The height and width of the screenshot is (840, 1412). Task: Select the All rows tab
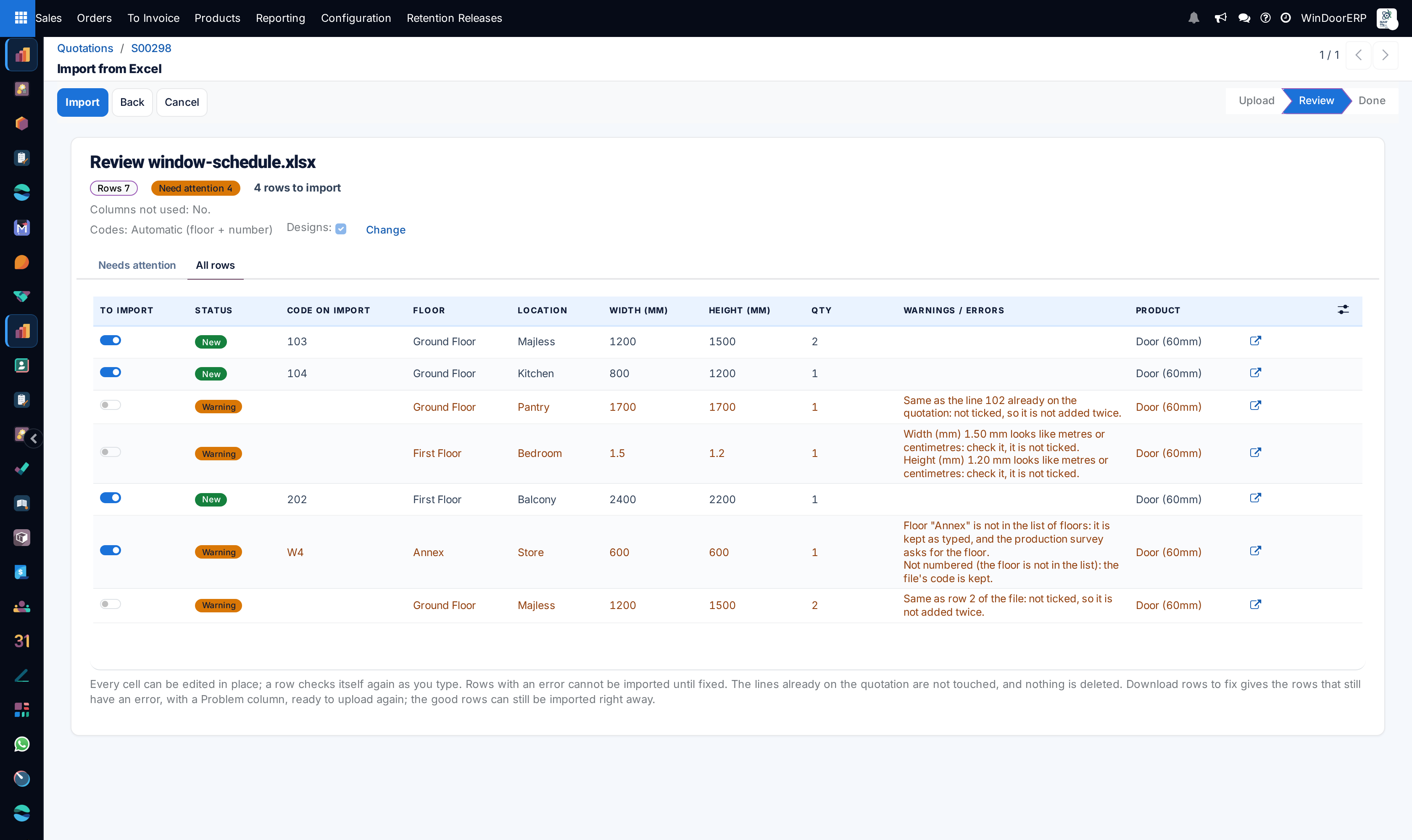point(215,265)
